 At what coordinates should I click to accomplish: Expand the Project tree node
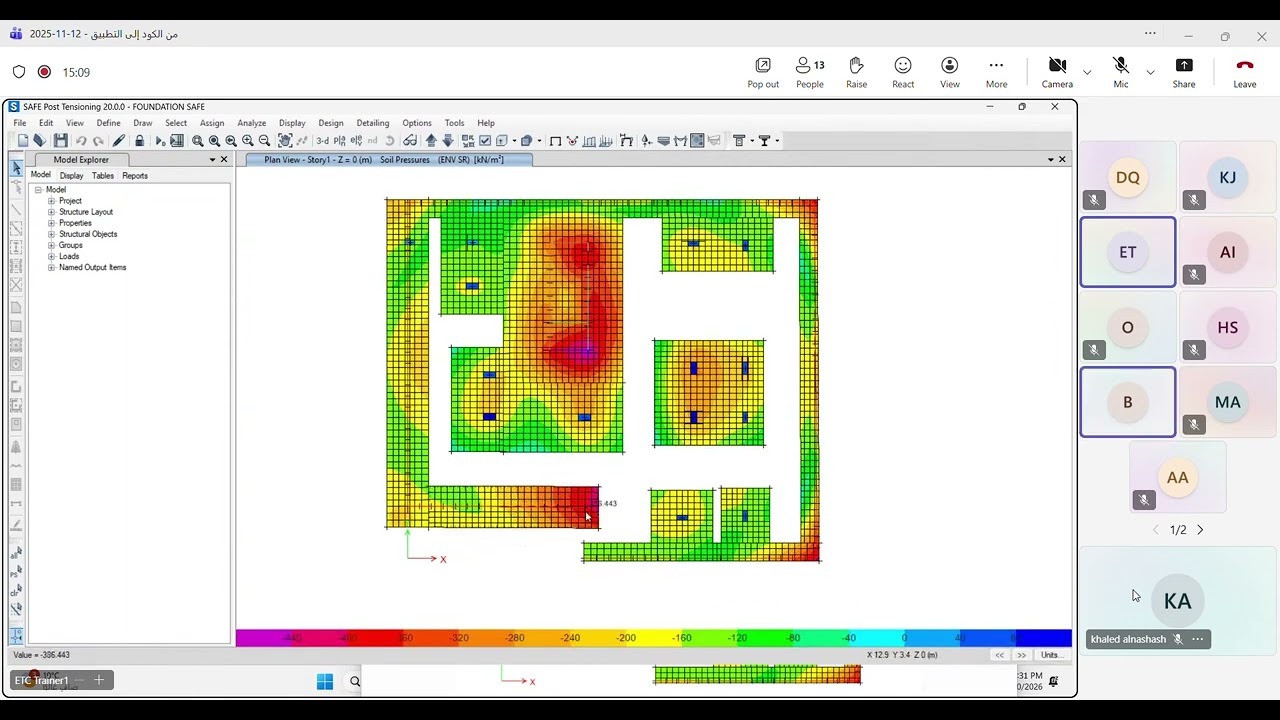coord(51,201)
